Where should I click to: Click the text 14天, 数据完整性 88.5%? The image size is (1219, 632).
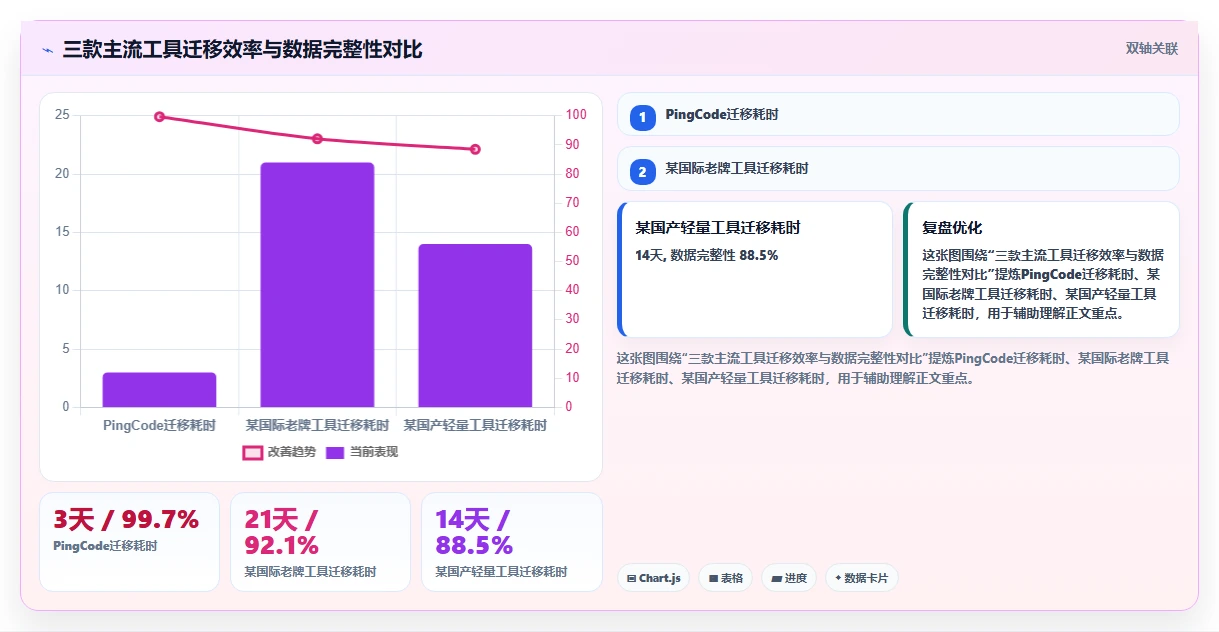(x=707, y=255)
